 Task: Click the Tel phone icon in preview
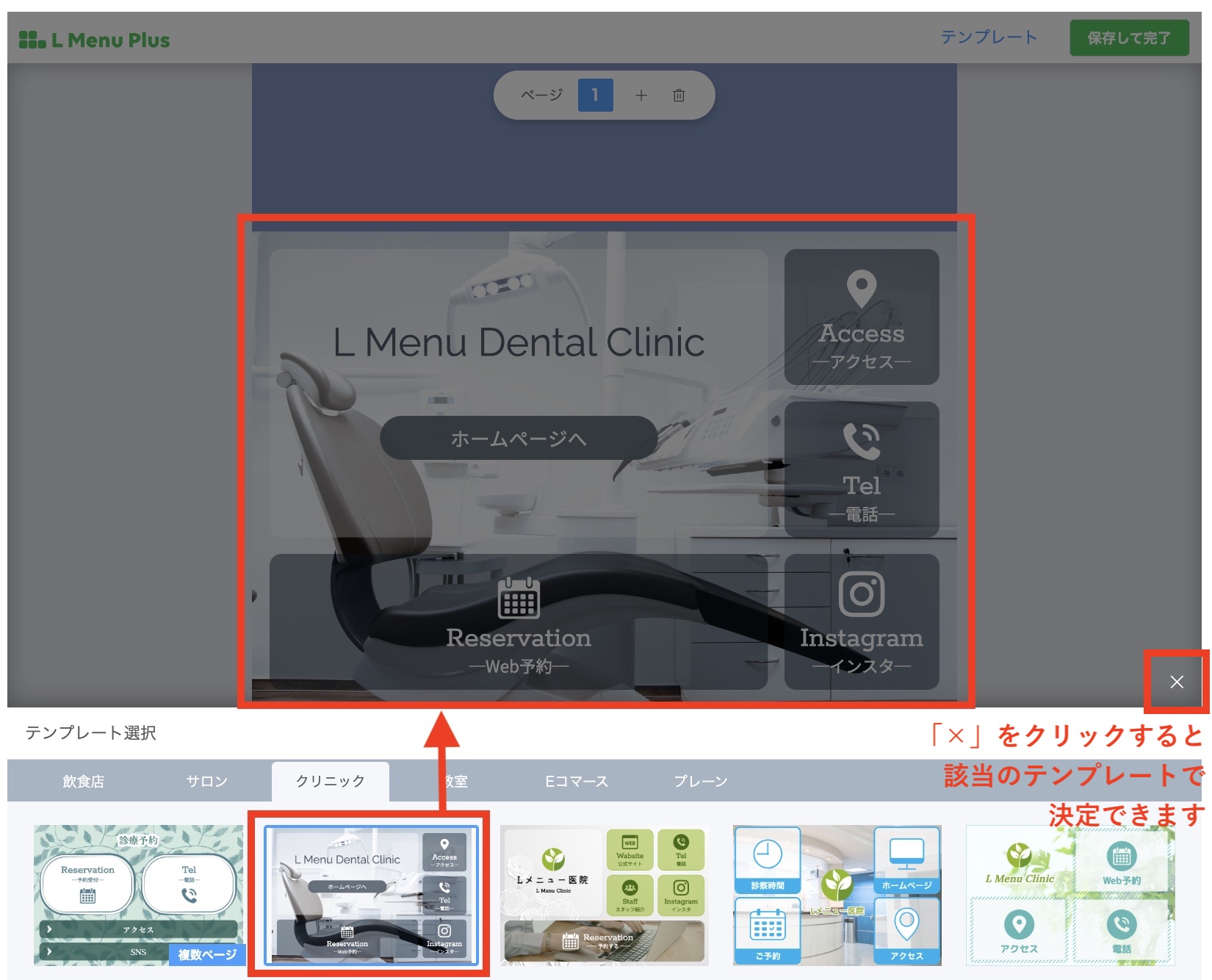pyautogui.click(x=862, y=442)
